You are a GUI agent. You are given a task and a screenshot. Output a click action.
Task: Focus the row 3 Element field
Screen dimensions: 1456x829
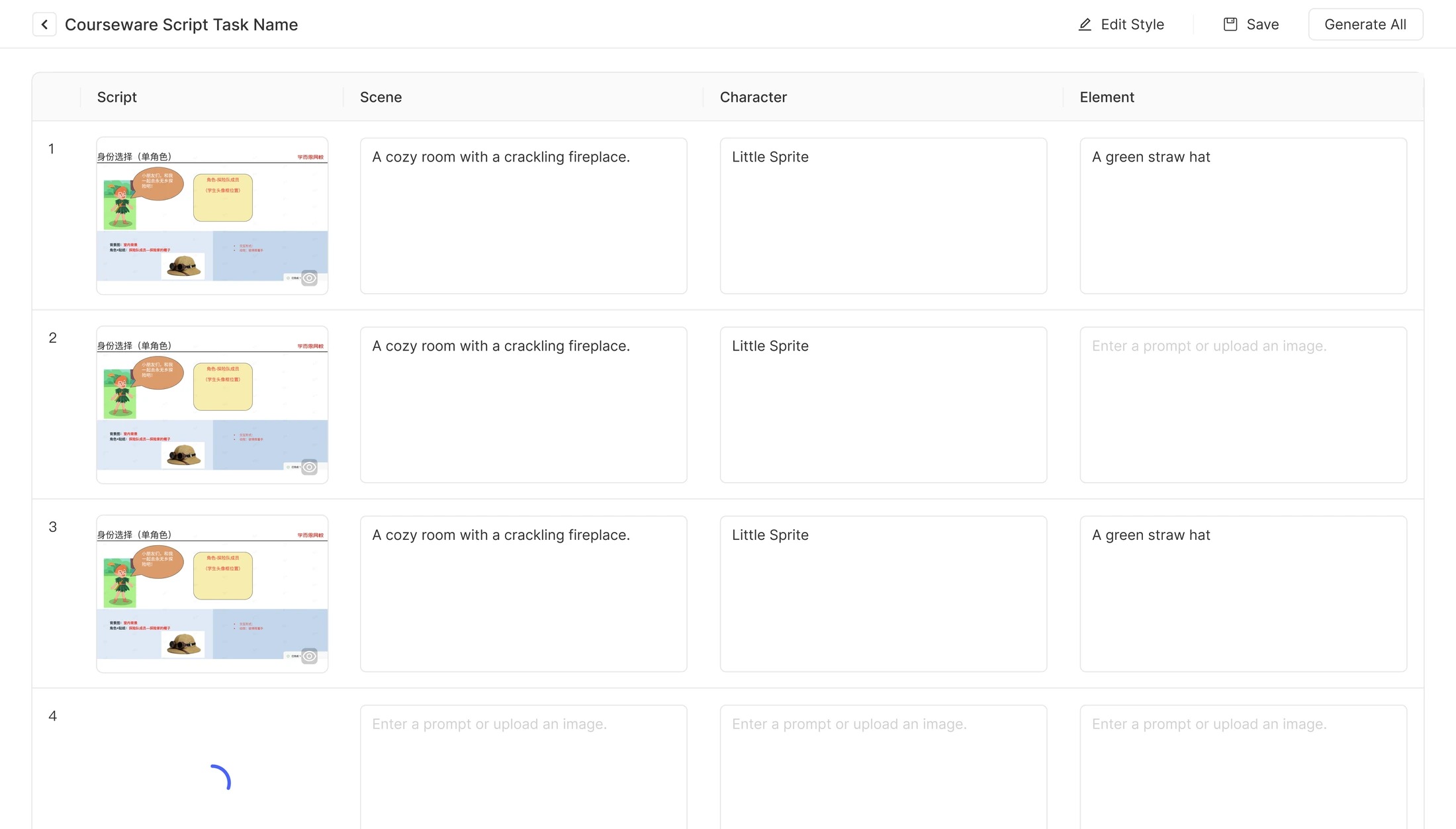[1244, 594]
